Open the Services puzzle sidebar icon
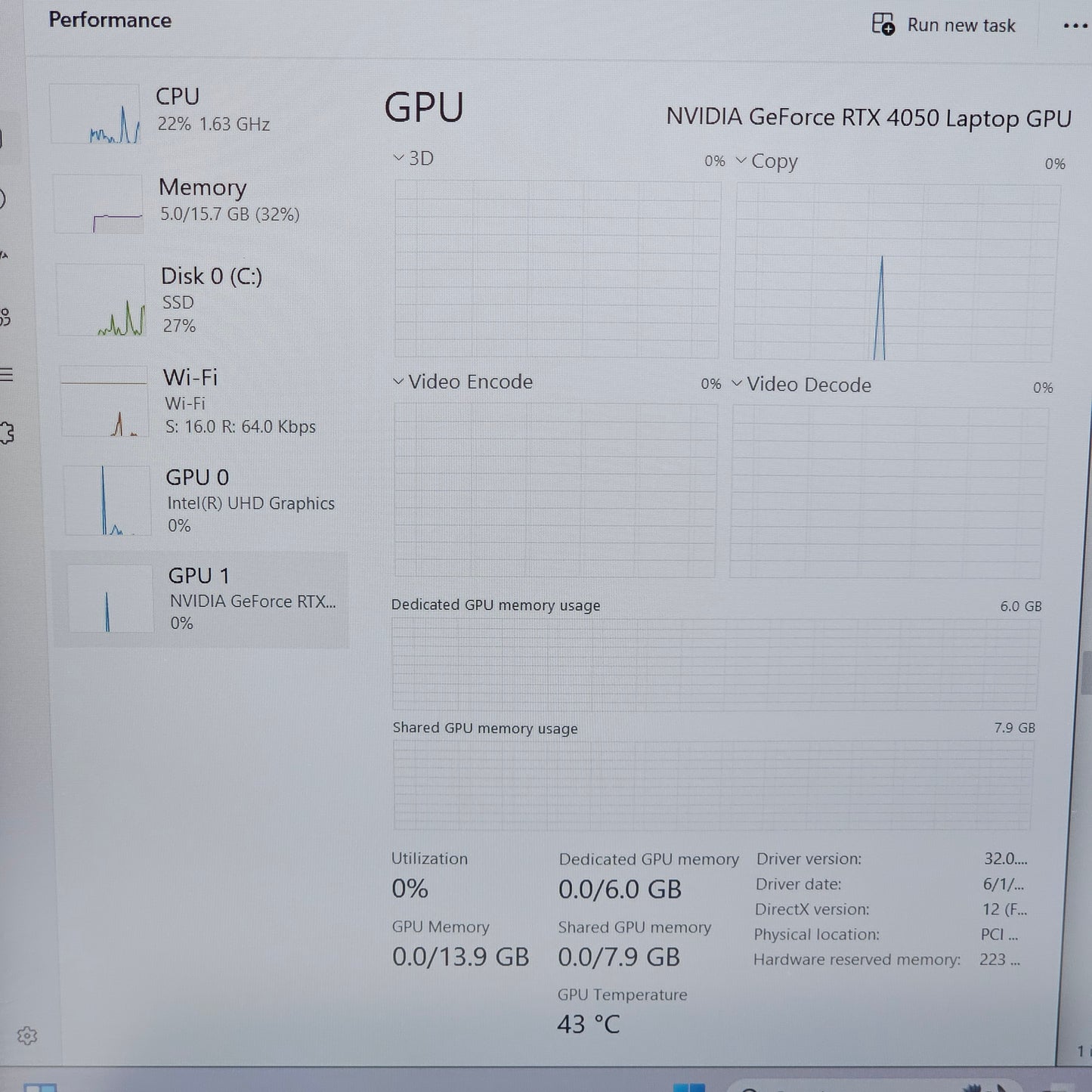The width and height of the screenshot is (1092, 1092). click(x=7, y=432)
